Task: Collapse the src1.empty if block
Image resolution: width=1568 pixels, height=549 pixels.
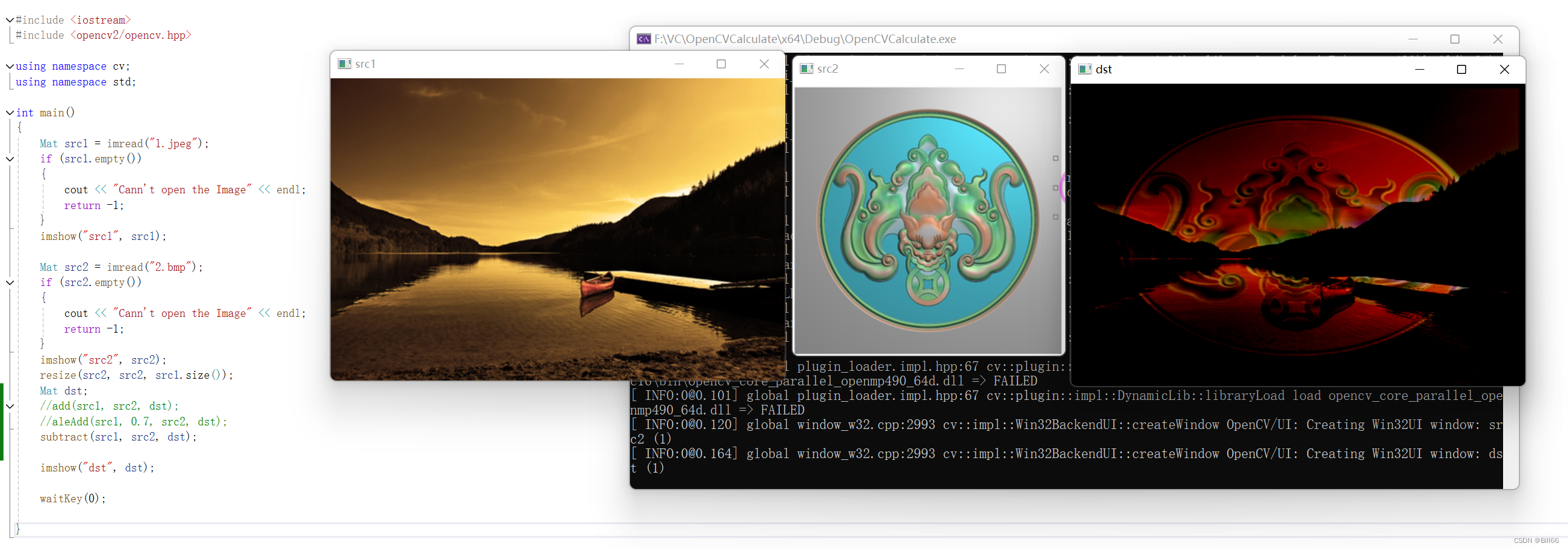Action: pos(9,159)
